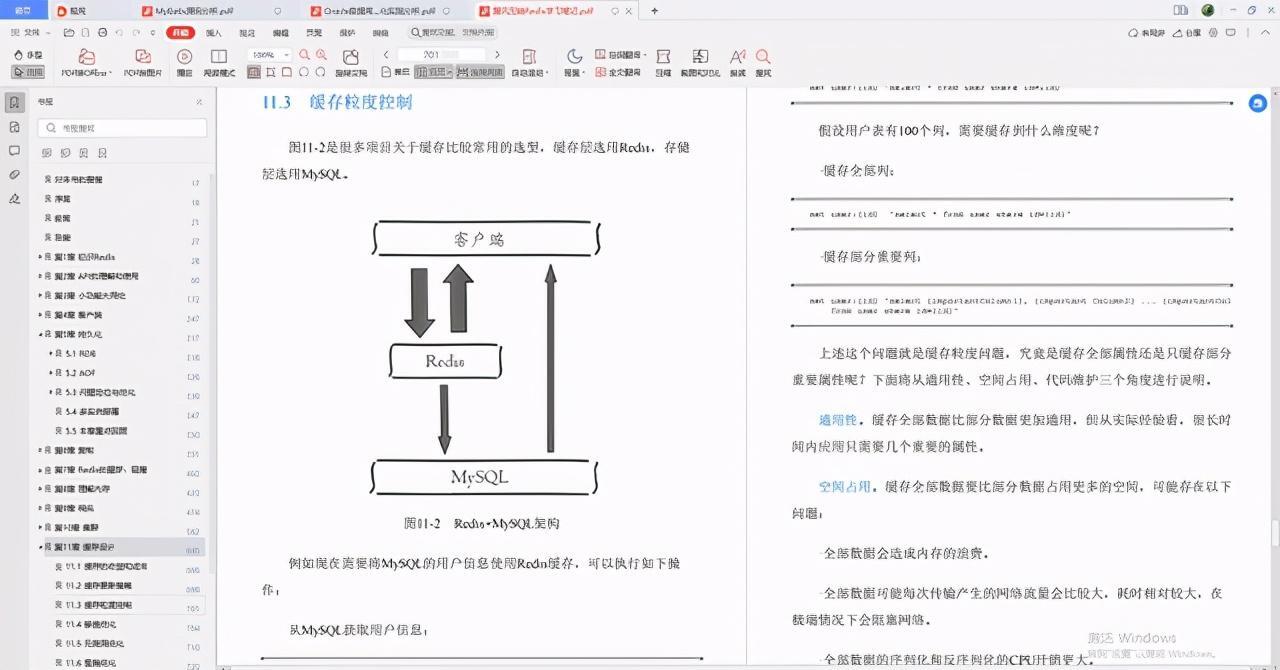This screenshot has width=1280, height=670.
Task: Click the open folder icon in quick access
Action: pos(69,33)
